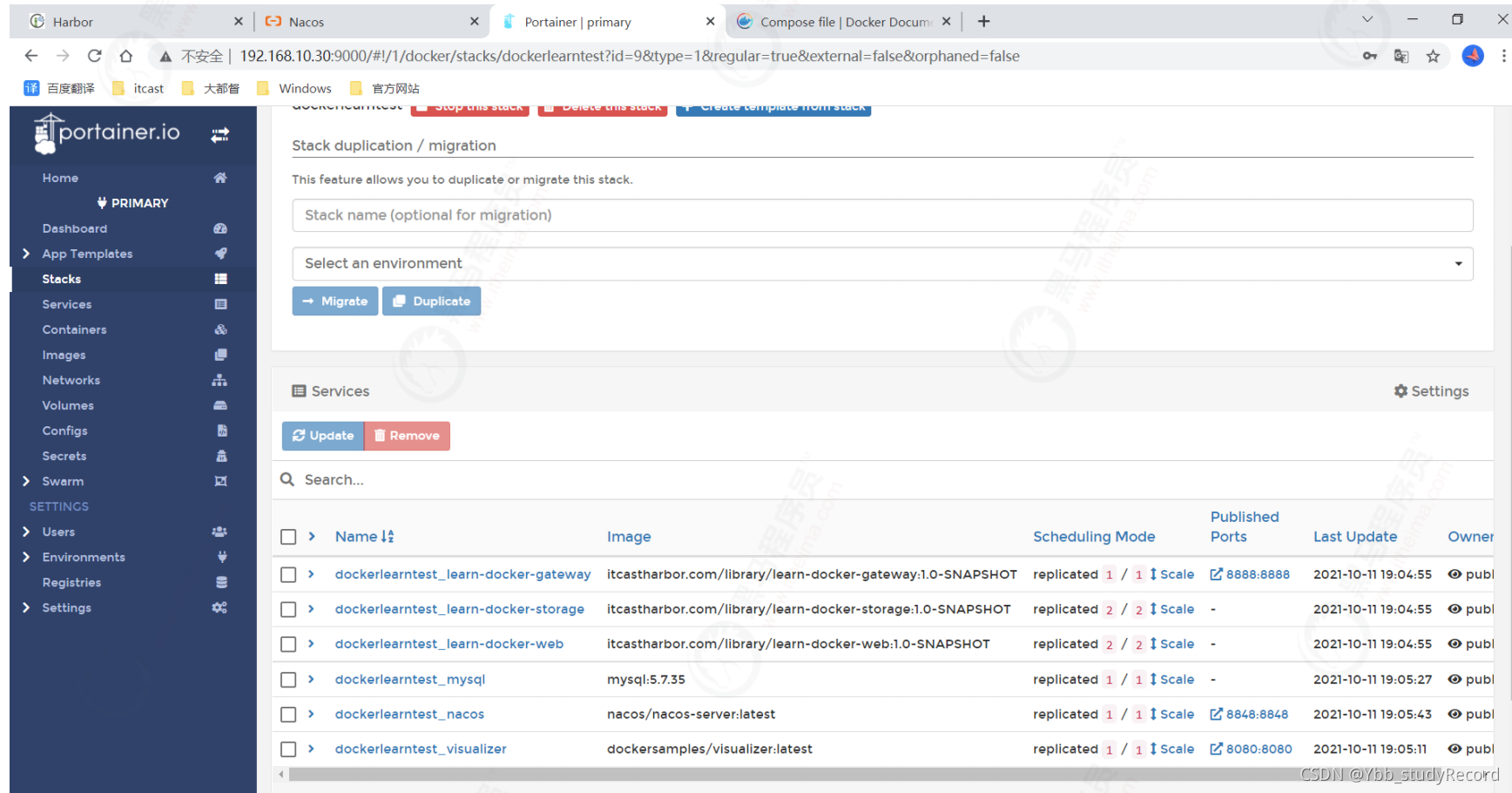Viewport: 1512px width, 793px height.
Task: Expand the Swarm submenu chevron
Action: tap(25, 481)
